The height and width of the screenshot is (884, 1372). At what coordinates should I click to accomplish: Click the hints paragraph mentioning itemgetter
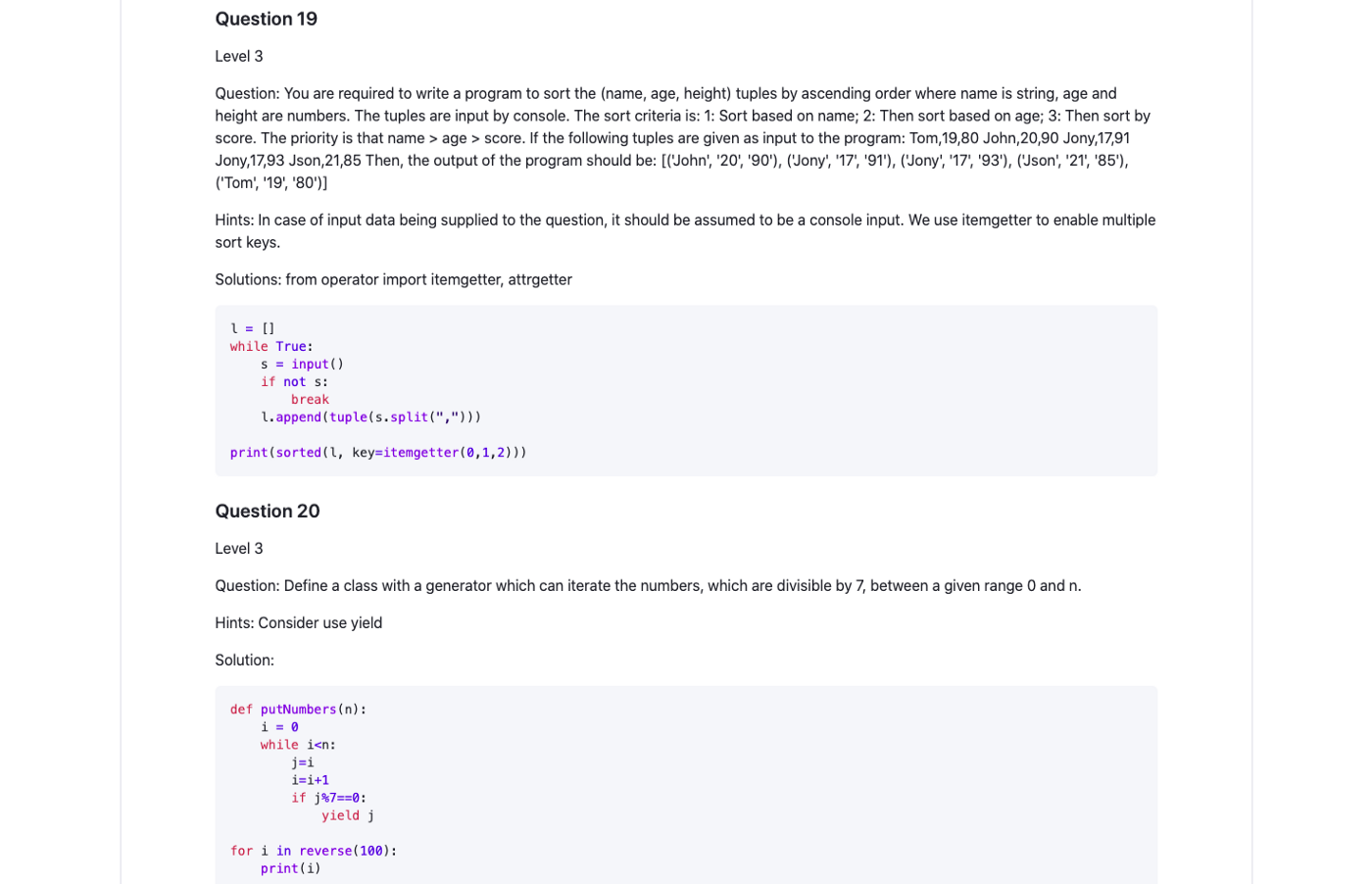click(x=685, y=230)
